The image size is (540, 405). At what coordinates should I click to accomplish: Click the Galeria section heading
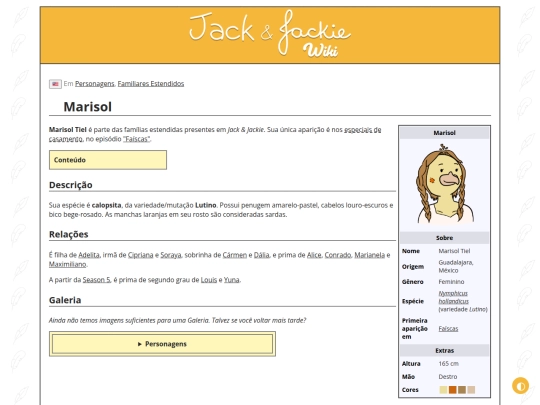point(65,300)
